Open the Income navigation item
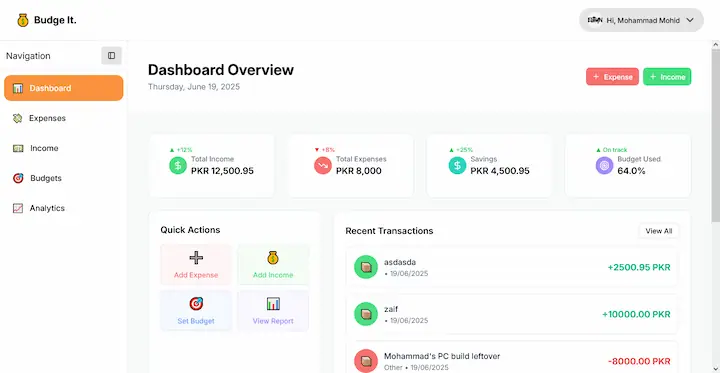The image size is (720, 373). (63, 148)
